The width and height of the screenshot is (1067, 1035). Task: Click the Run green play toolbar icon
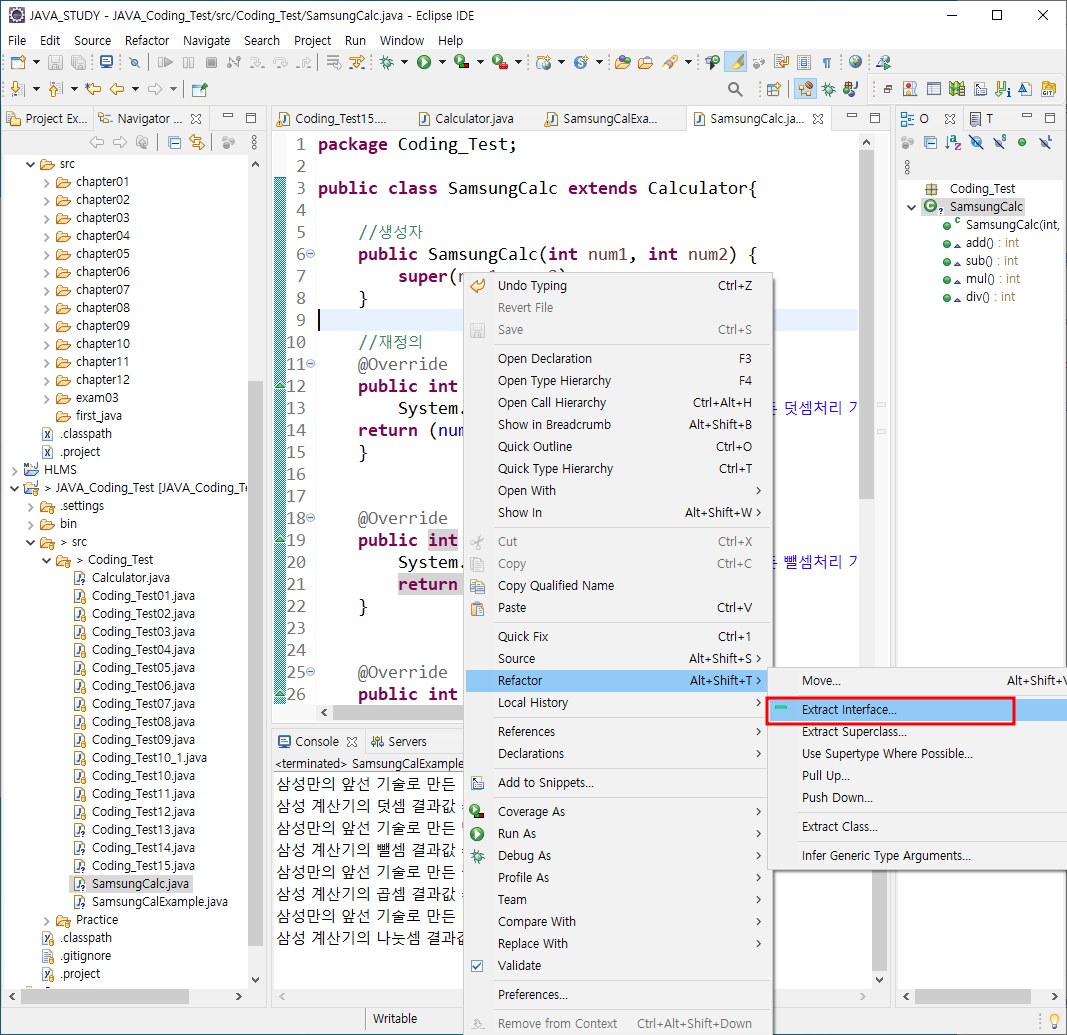pos(424,63)
